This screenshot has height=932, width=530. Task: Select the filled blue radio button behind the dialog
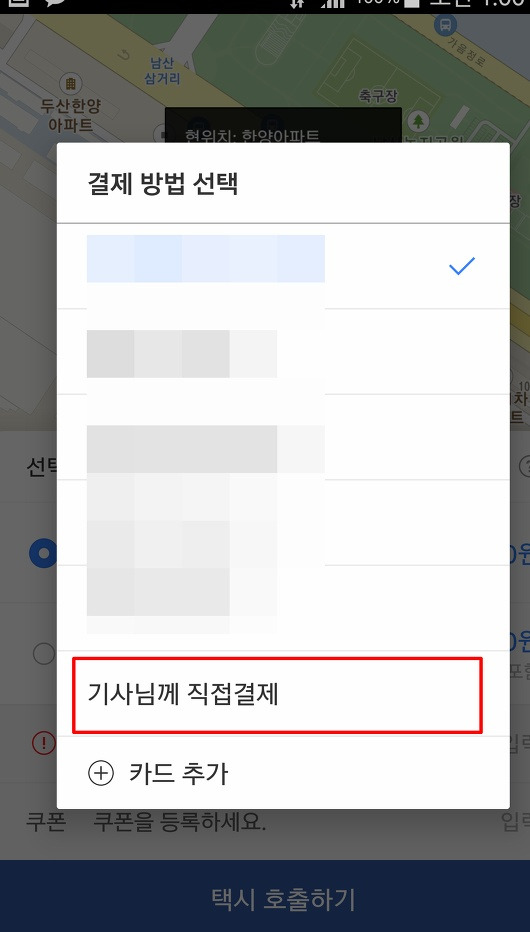coord(43,553)
